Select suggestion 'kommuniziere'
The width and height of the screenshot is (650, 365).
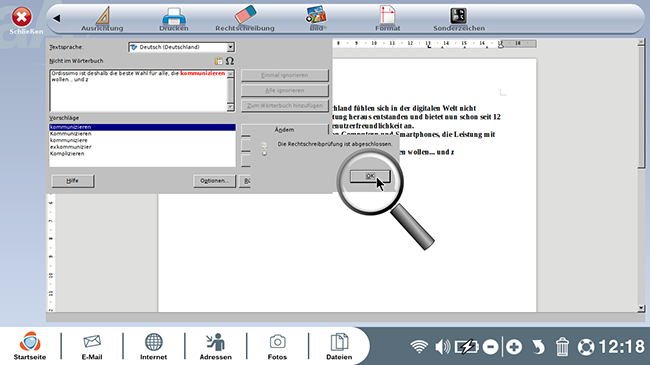coord(69,140)
